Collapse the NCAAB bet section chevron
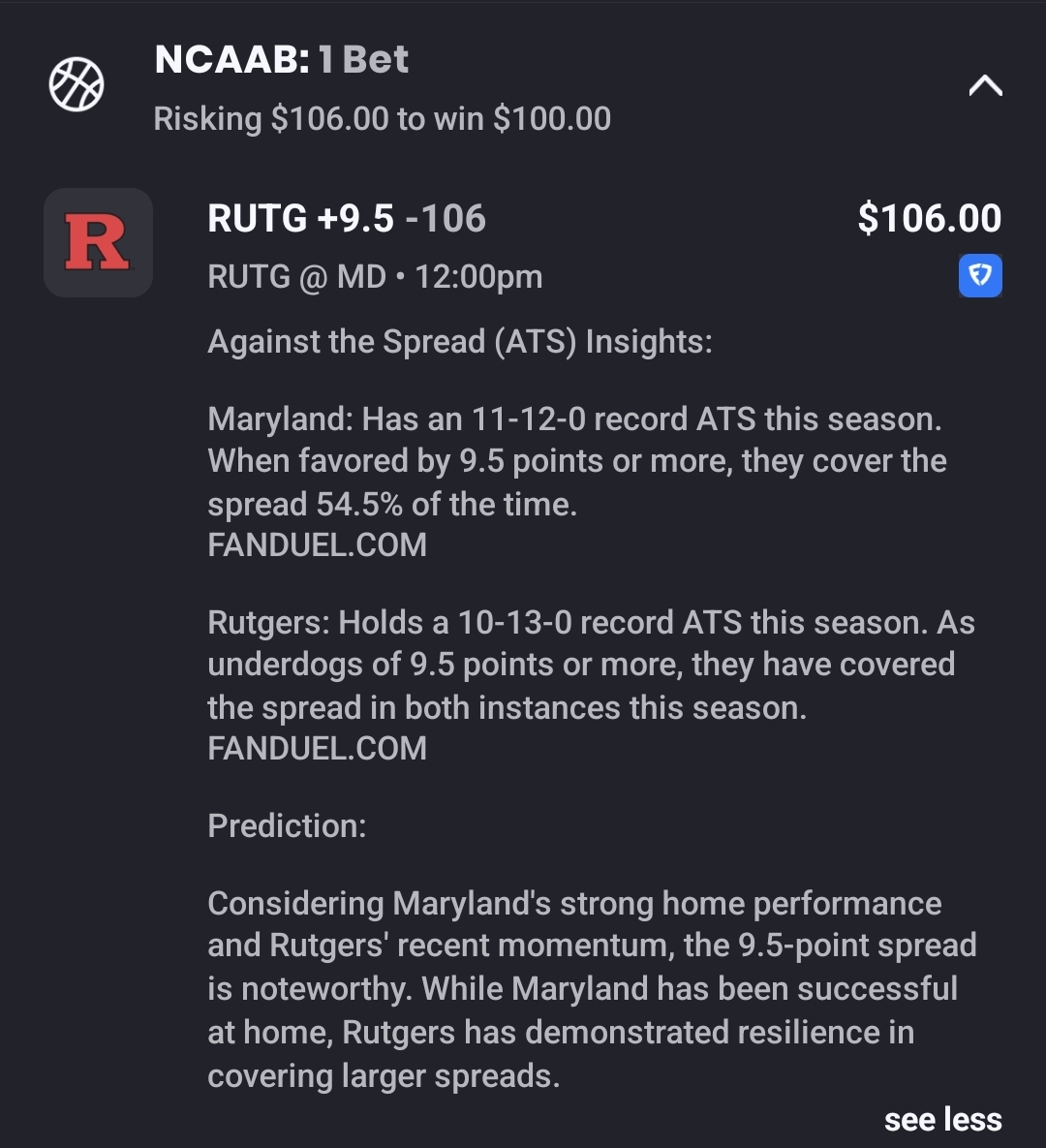 coord(985,86)
